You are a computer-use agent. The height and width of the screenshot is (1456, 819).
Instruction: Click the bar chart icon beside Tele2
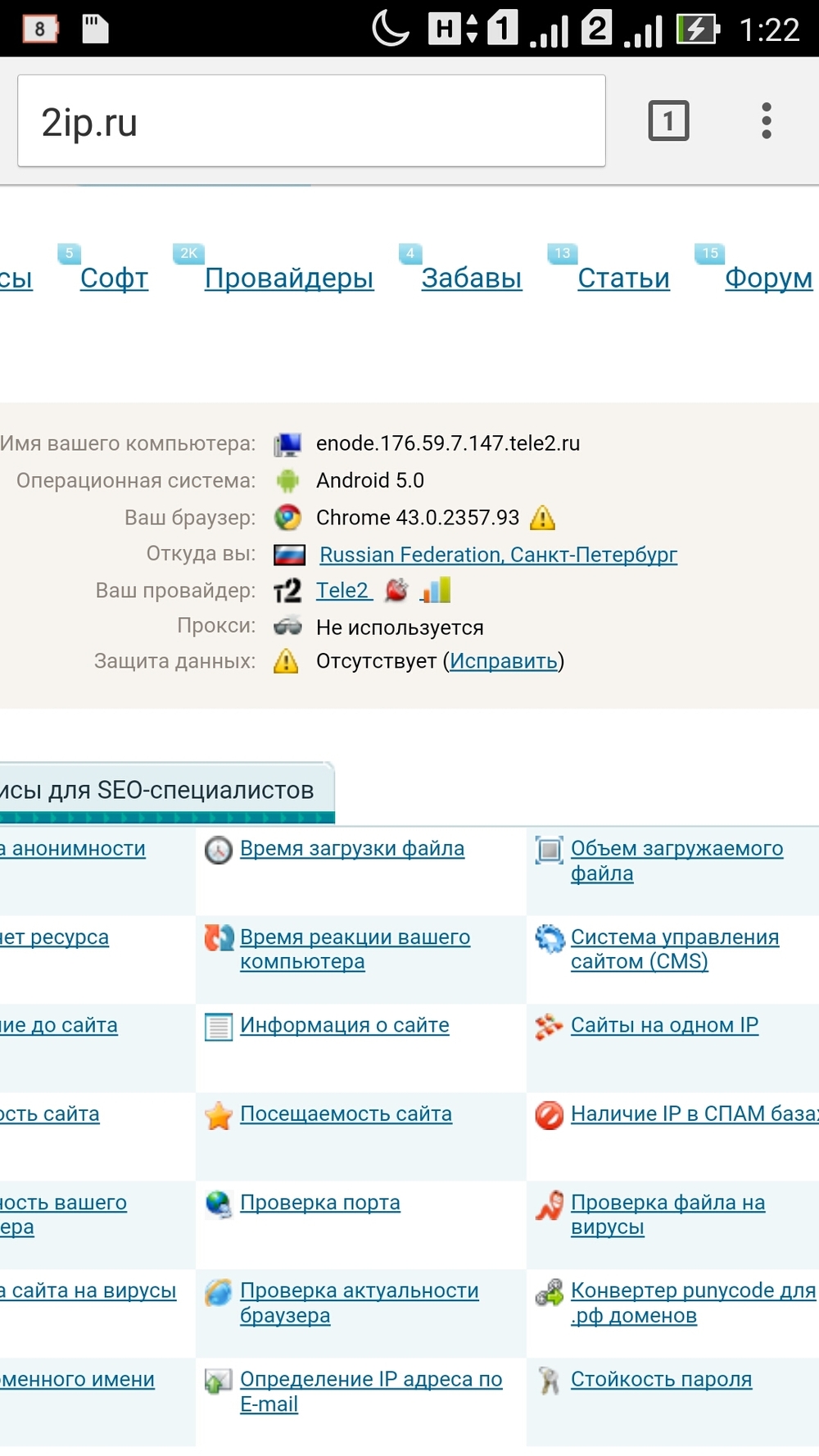[437, 590]
